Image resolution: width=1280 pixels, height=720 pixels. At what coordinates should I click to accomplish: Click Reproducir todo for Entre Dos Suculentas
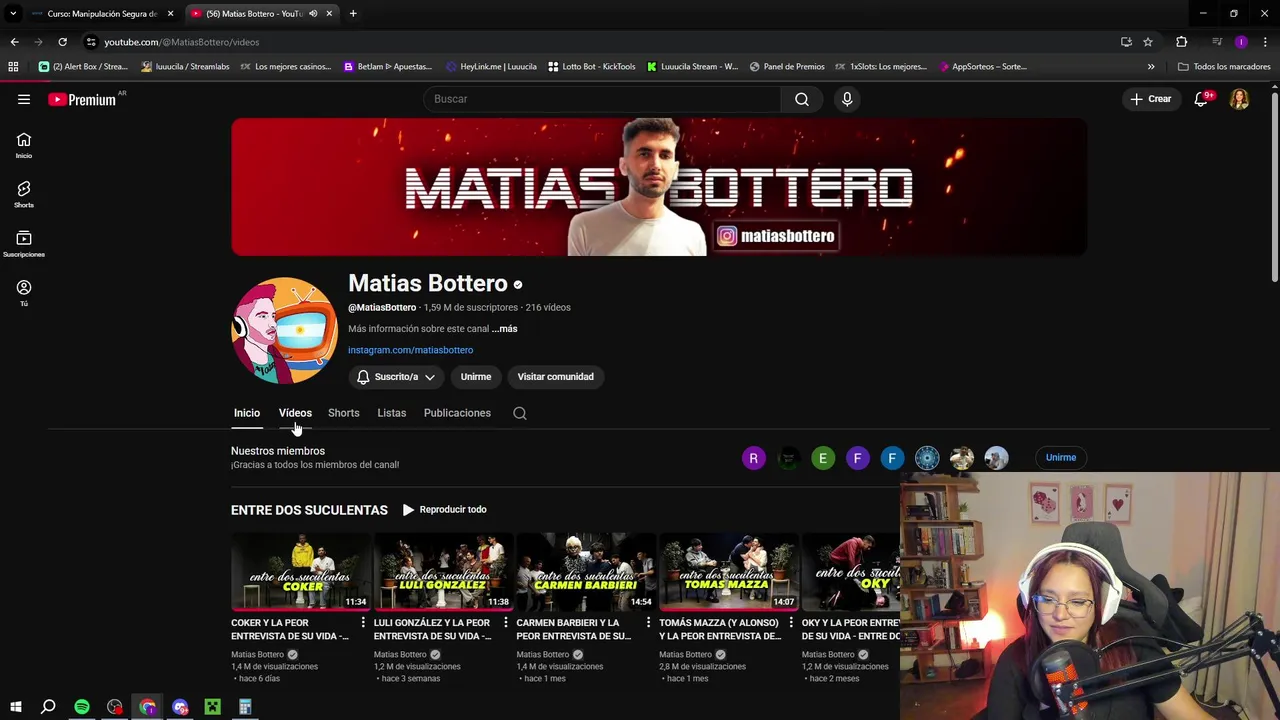click(x=444, y=510)
